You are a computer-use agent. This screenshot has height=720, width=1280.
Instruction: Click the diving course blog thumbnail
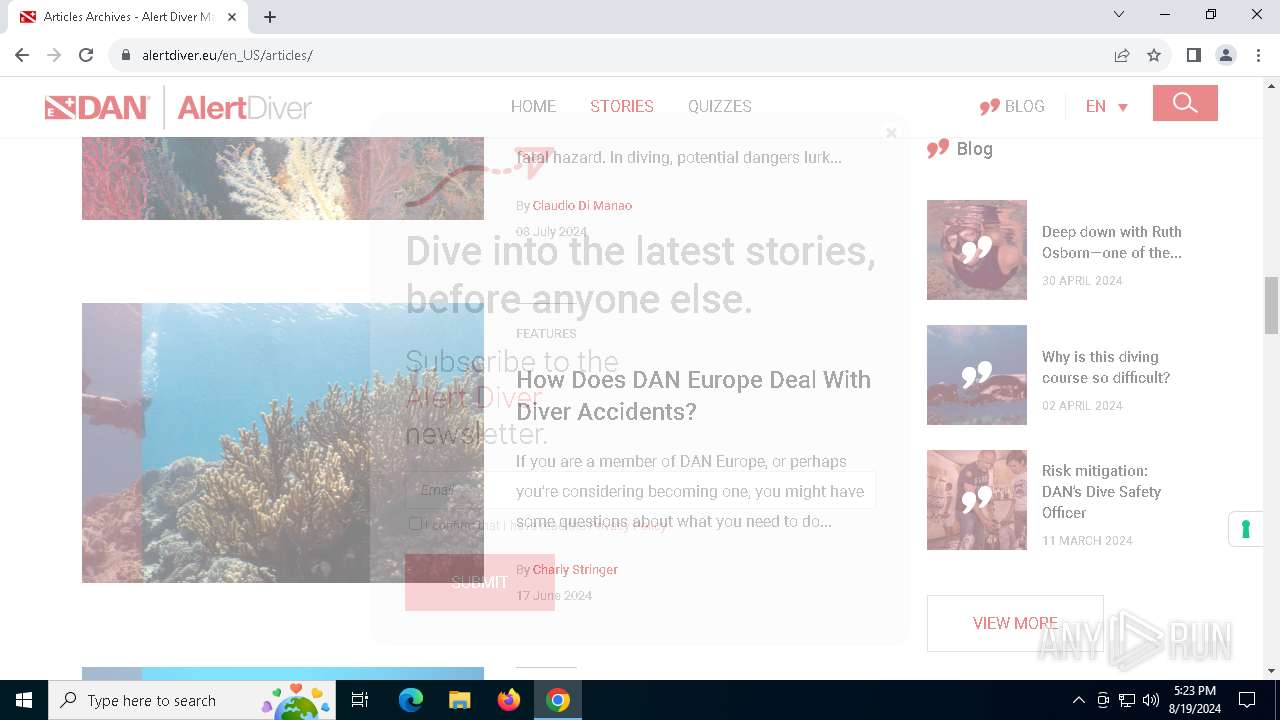(x=977, y=375)
